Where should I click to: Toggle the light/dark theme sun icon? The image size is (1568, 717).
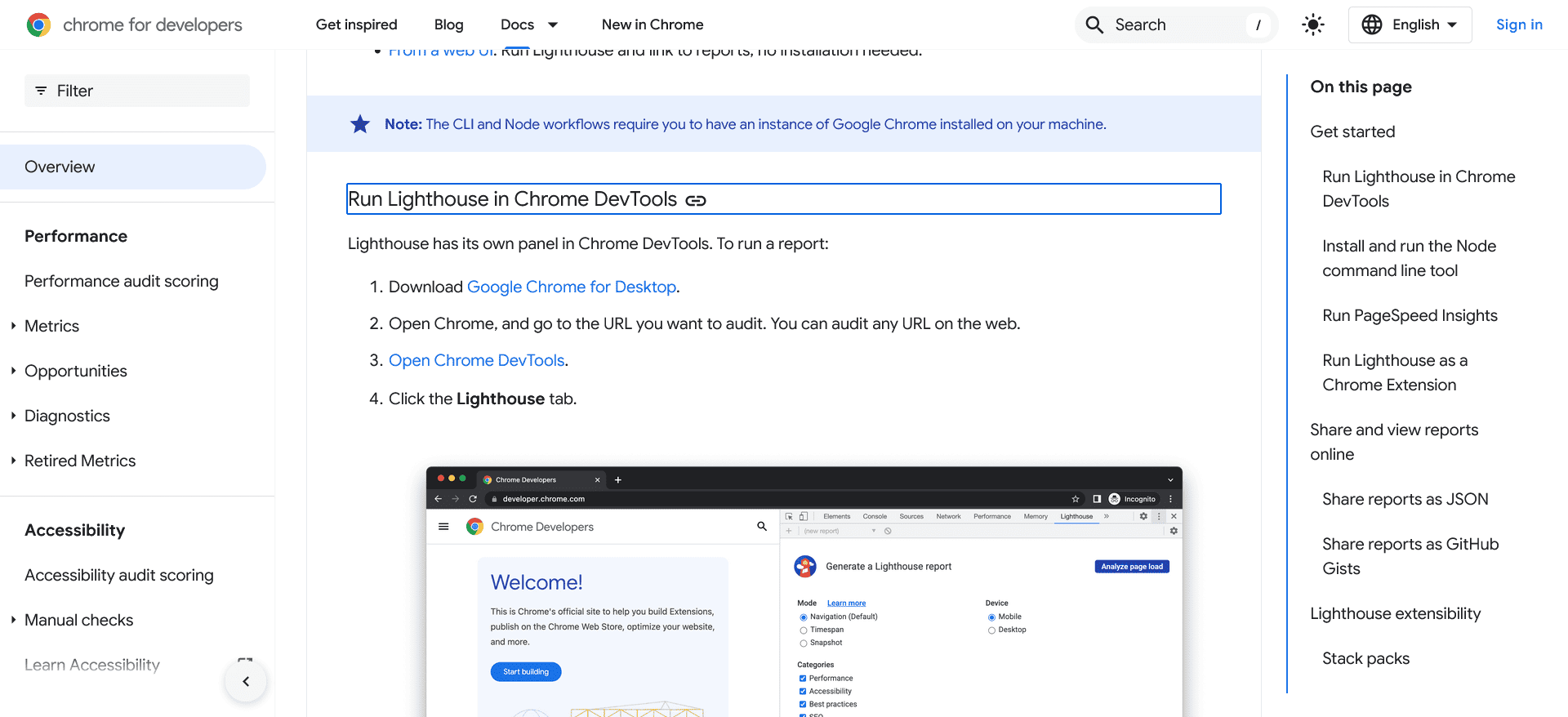1312,24
